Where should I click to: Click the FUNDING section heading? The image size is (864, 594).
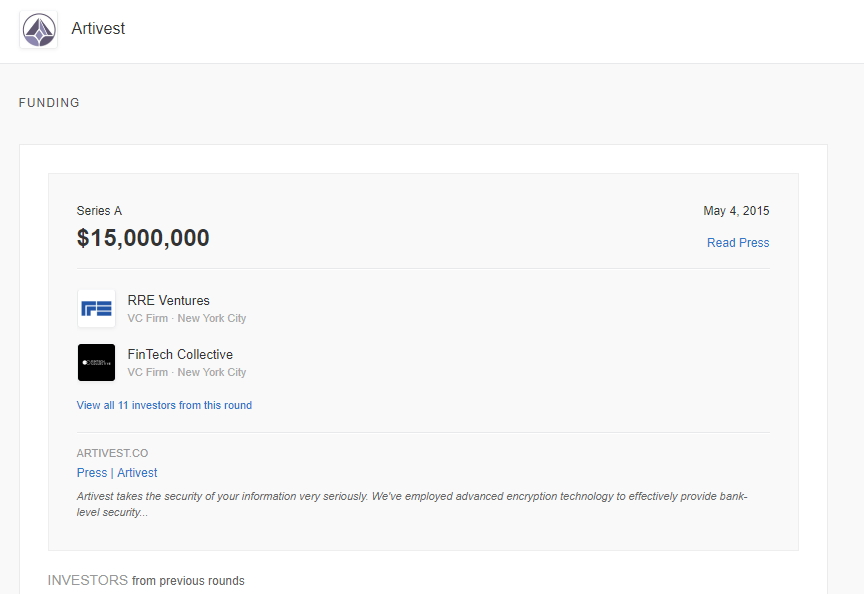pos(49,102)
